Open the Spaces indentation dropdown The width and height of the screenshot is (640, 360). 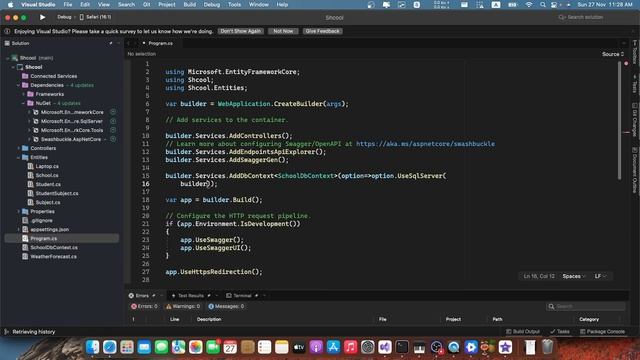click(573, 276)
